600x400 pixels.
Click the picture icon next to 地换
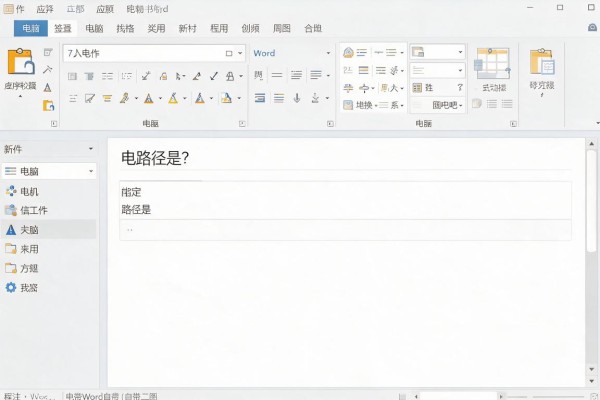[348, 104]
